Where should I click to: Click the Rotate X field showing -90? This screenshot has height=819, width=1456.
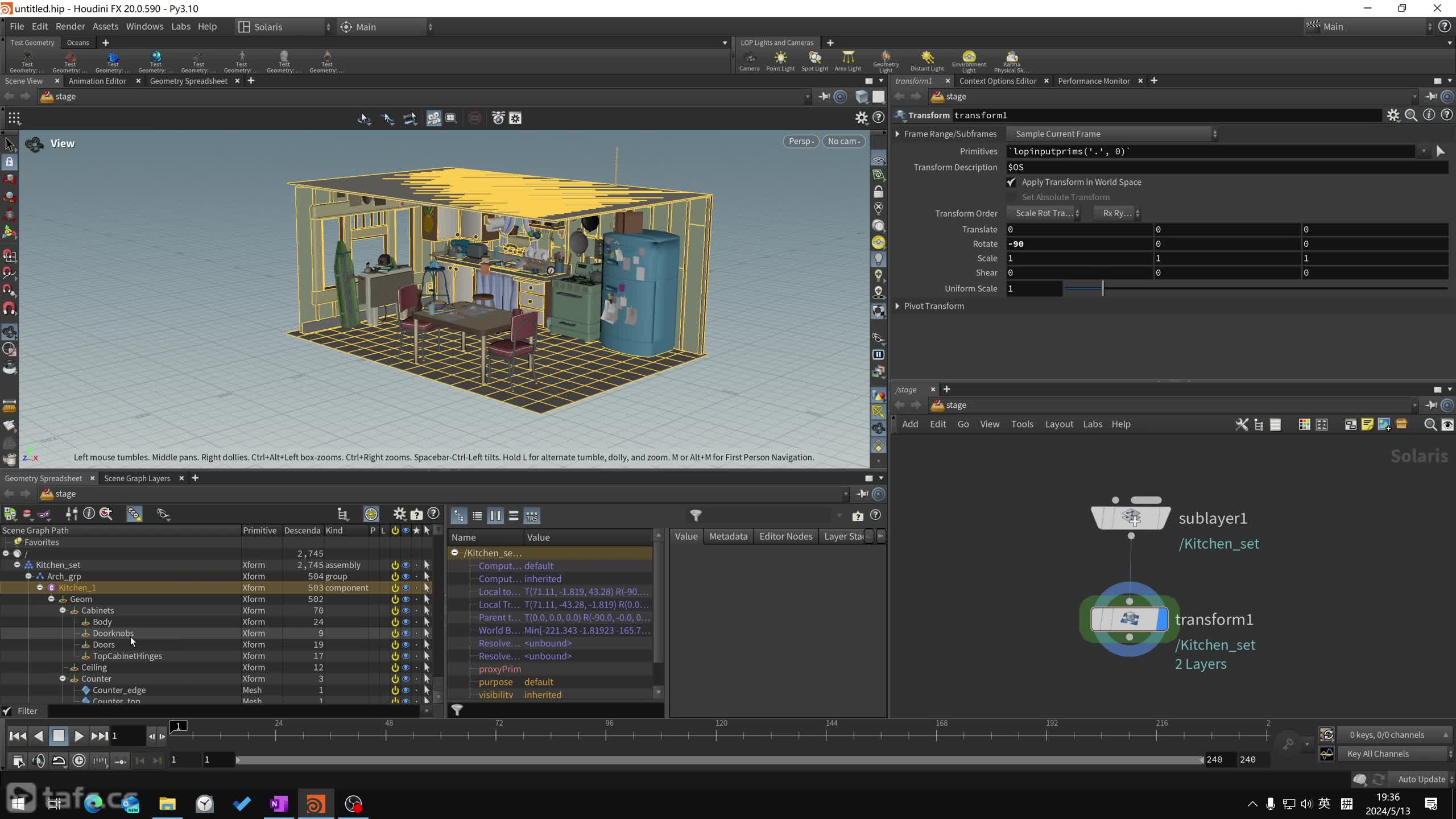1079,244
